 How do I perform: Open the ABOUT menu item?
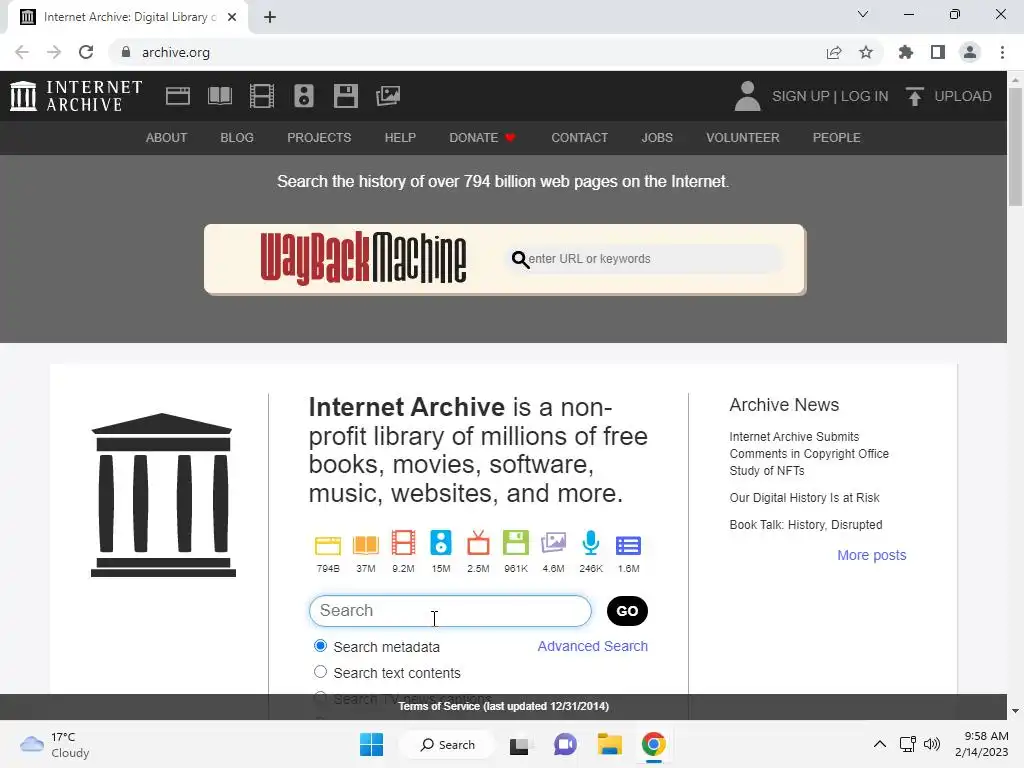click(167, 138)
